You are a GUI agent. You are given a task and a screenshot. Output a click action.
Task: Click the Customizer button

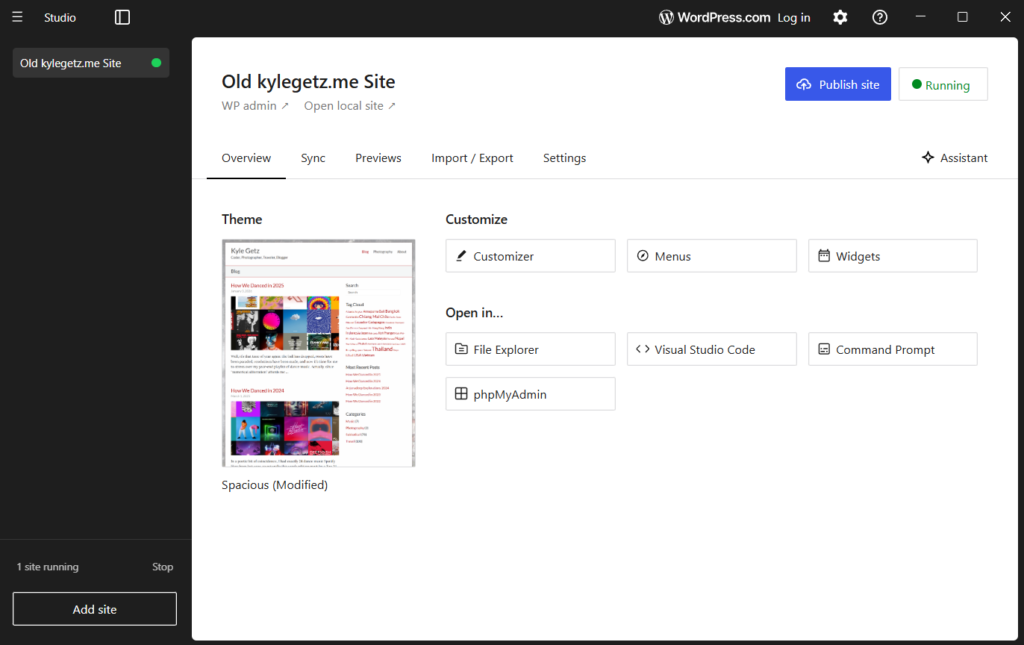coord(530,256)
